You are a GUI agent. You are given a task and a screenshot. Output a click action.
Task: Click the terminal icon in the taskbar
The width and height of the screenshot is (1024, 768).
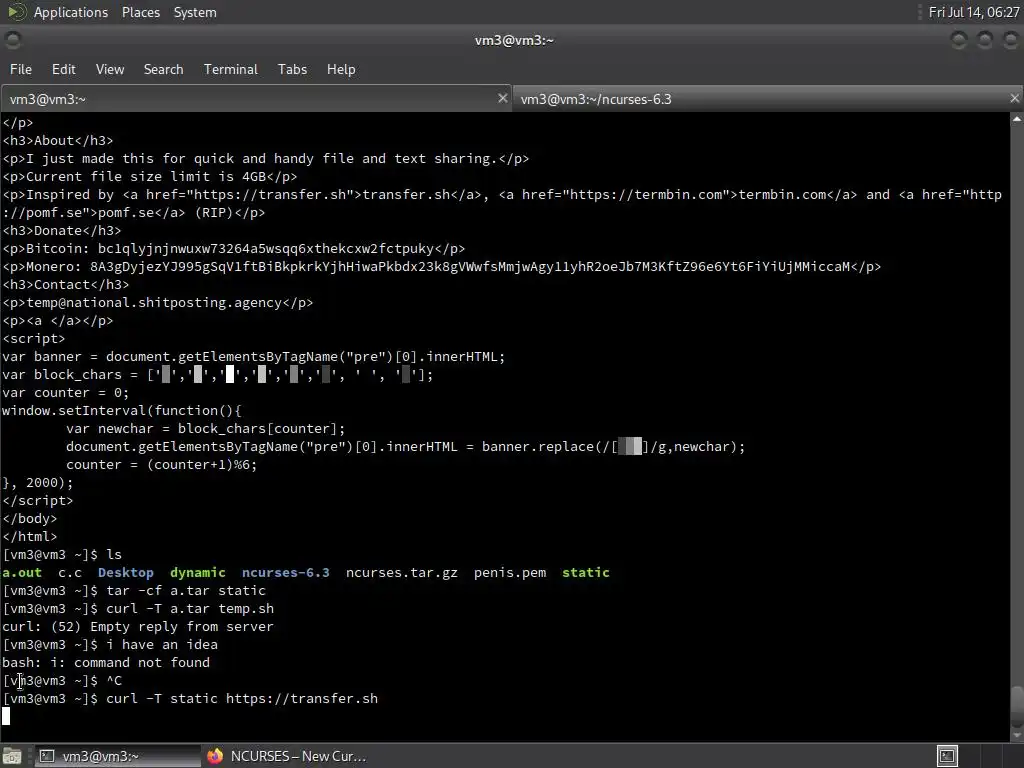(x=46, y=756)
